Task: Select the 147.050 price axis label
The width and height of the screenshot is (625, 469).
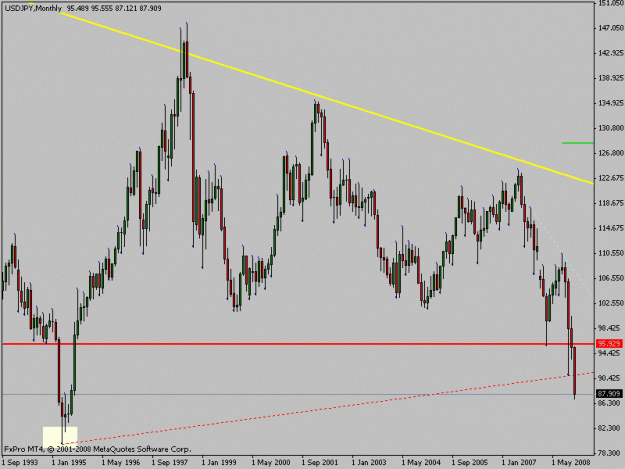Action: [610, 28]
